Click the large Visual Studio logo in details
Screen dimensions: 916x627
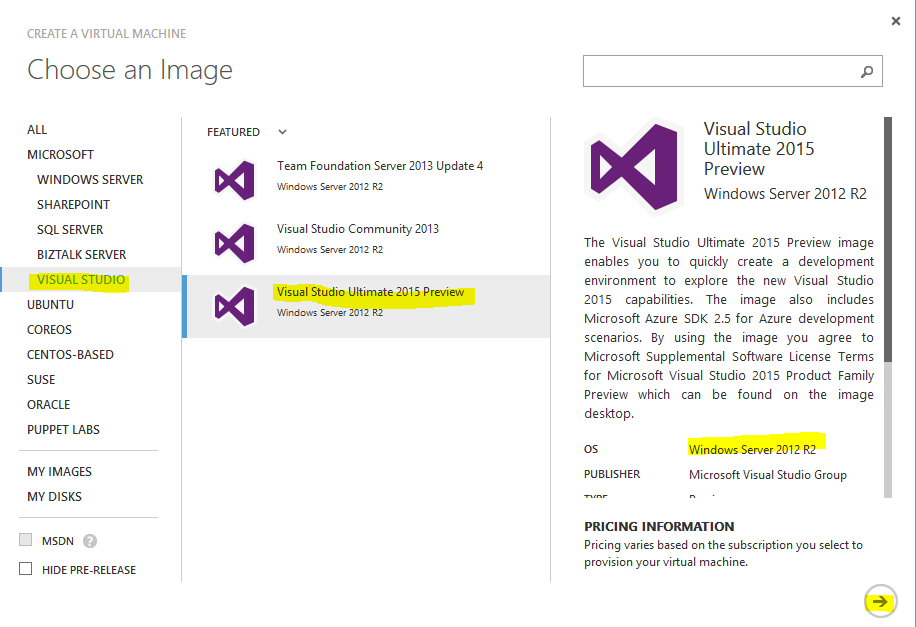(634, 167)
